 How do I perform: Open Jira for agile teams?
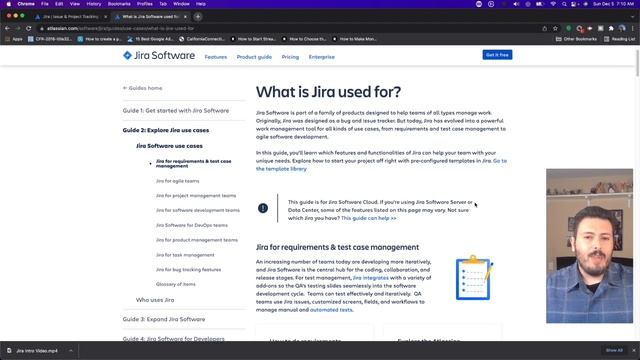click(178, 181)
